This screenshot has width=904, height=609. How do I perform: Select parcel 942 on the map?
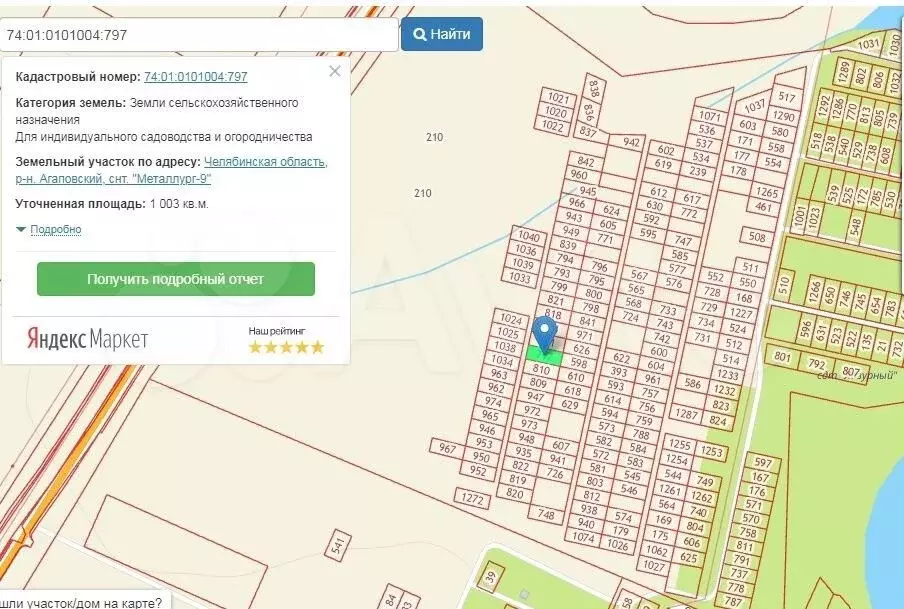pos(631,143)
